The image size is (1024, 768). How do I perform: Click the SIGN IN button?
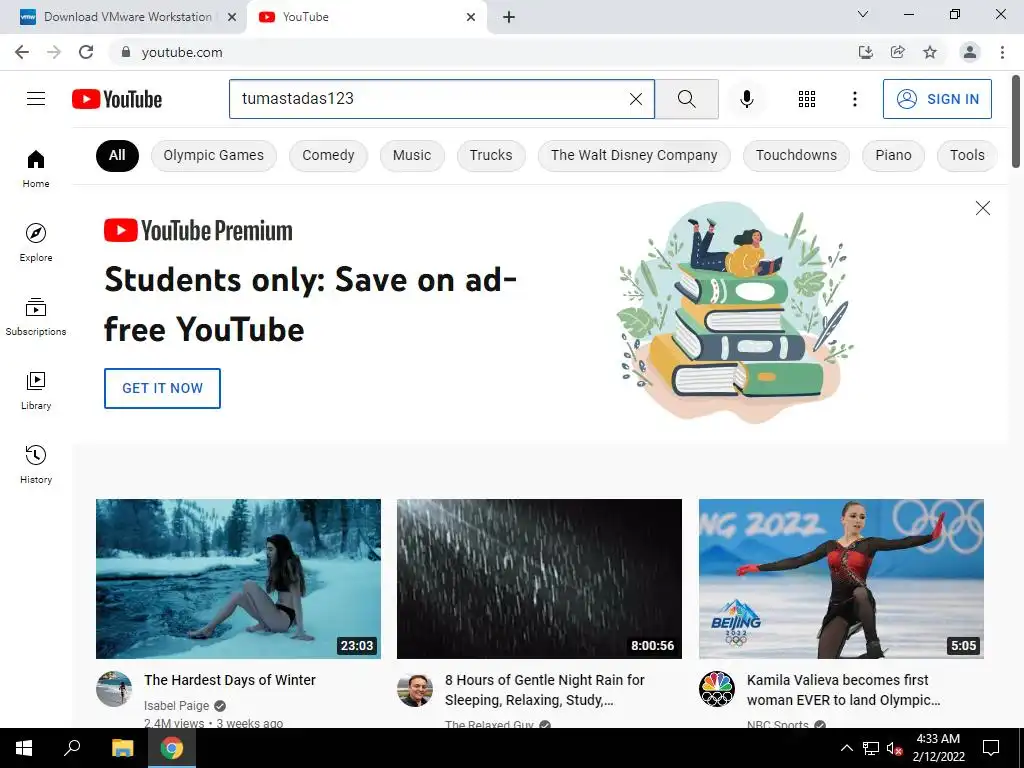point(937,99)
